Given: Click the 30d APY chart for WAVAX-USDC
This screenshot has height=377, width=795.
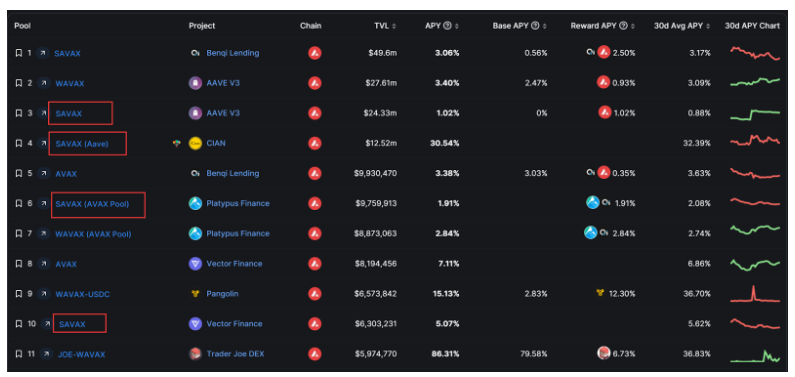Looking at the screenshot, I should click(x=754, y=294).
